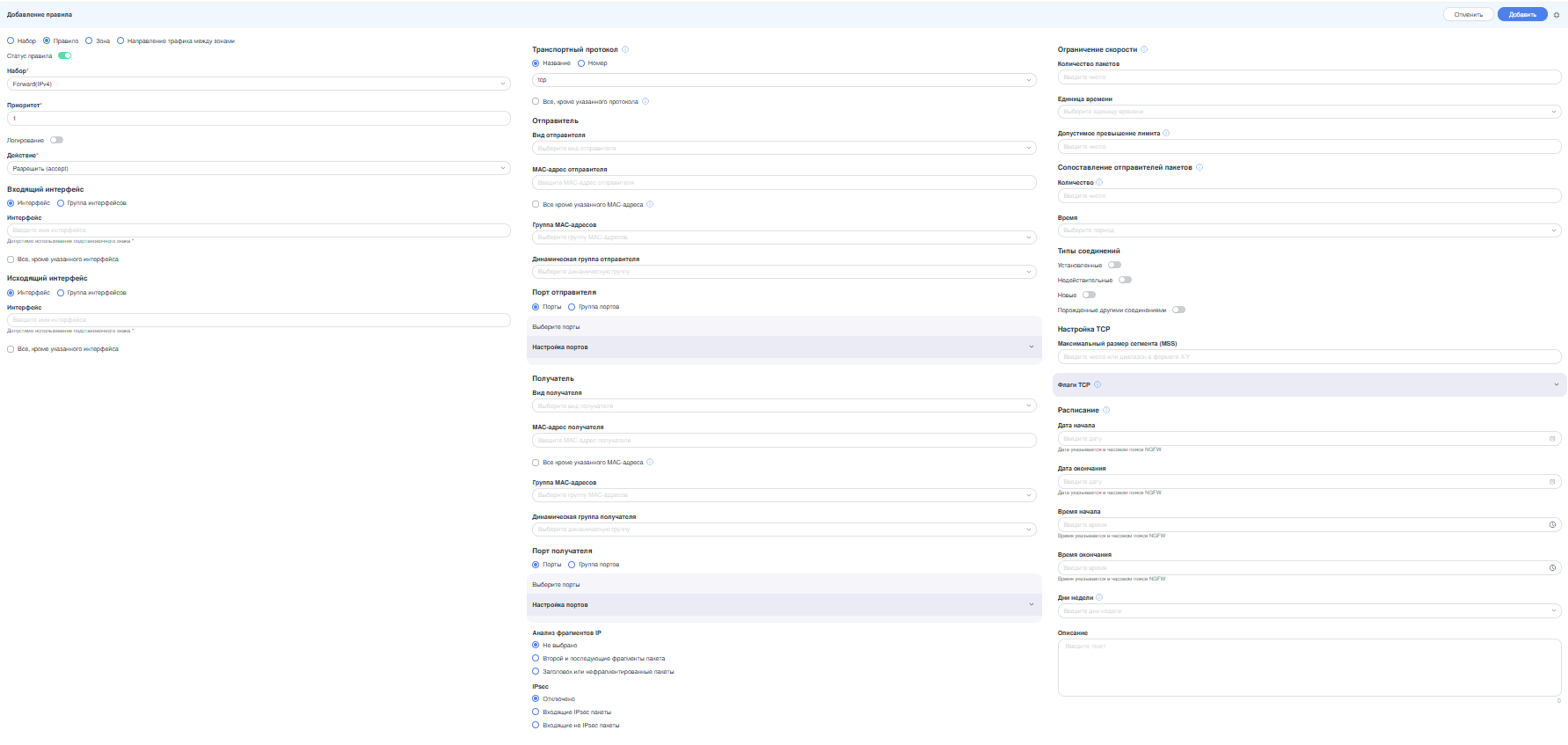Open the Действие dropdown showing Разрешить (accept)

[x=259, y=169]
